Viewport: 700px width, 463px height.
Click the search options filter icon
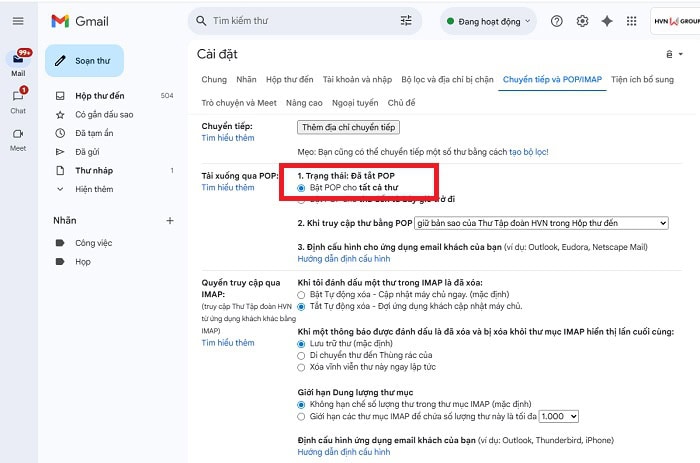pos(406,21)
